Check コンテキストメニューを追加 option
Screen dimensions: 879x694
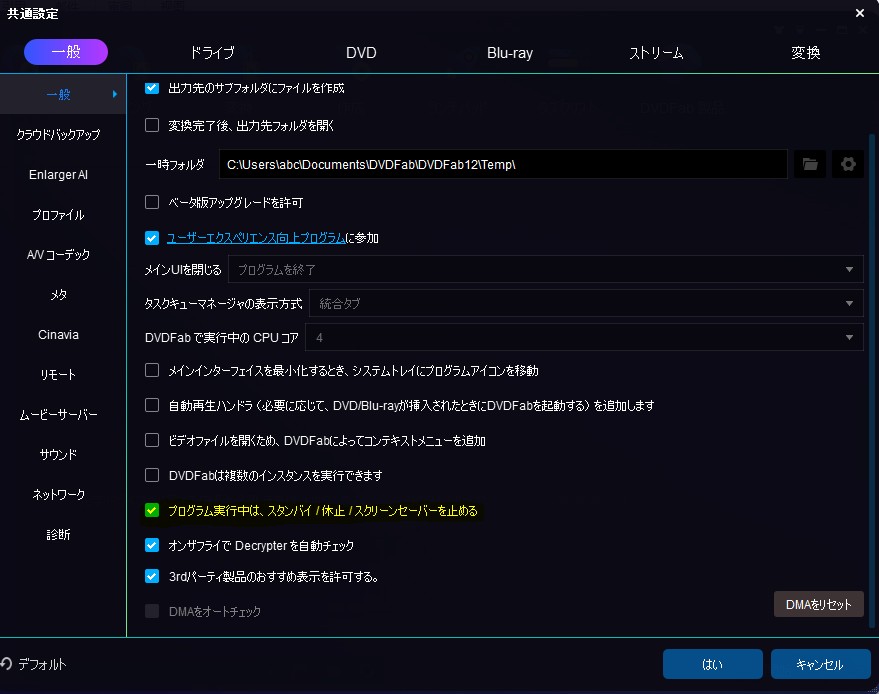tap(152, 440)
